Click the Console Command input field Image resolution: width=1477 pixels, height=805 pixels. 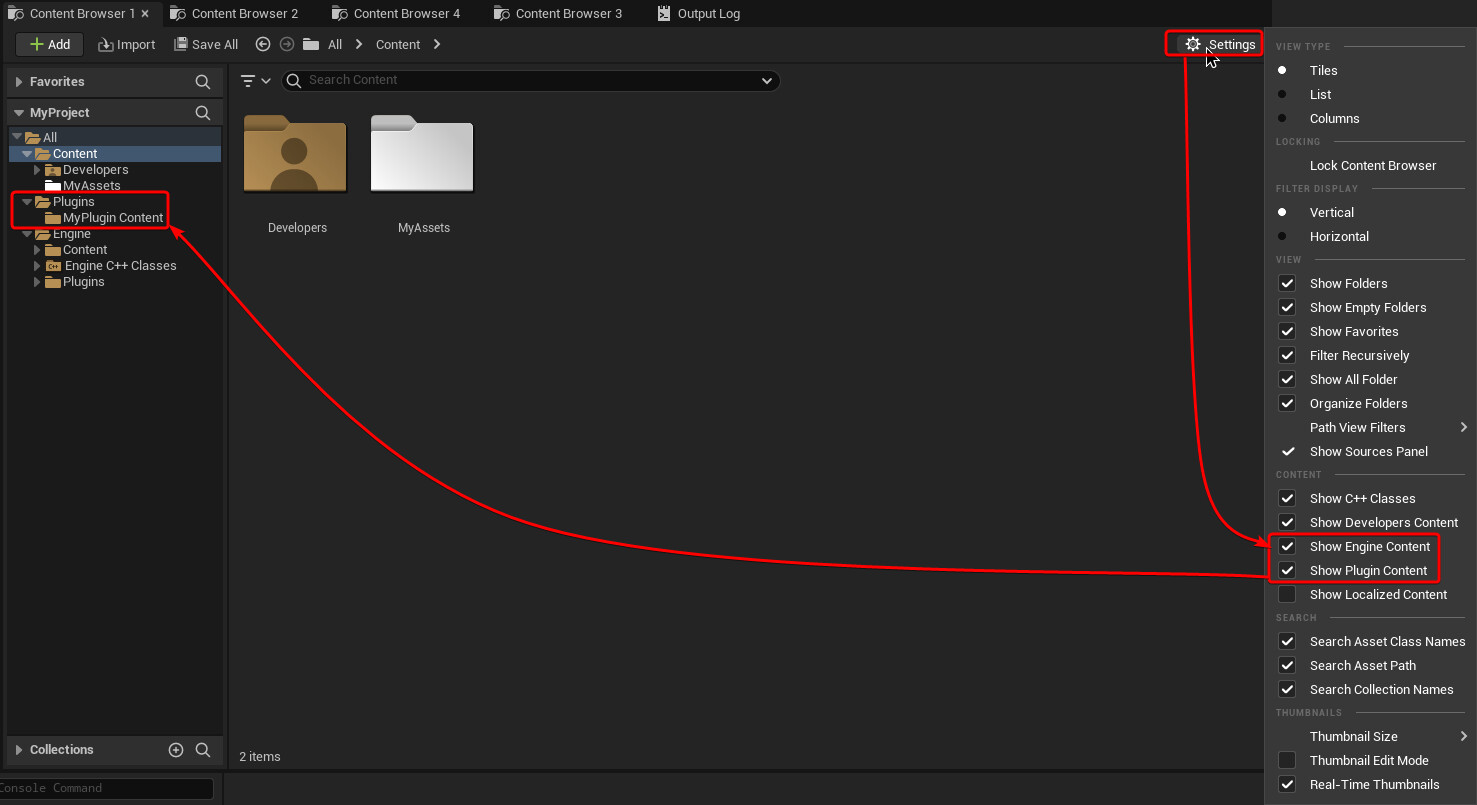108,788
